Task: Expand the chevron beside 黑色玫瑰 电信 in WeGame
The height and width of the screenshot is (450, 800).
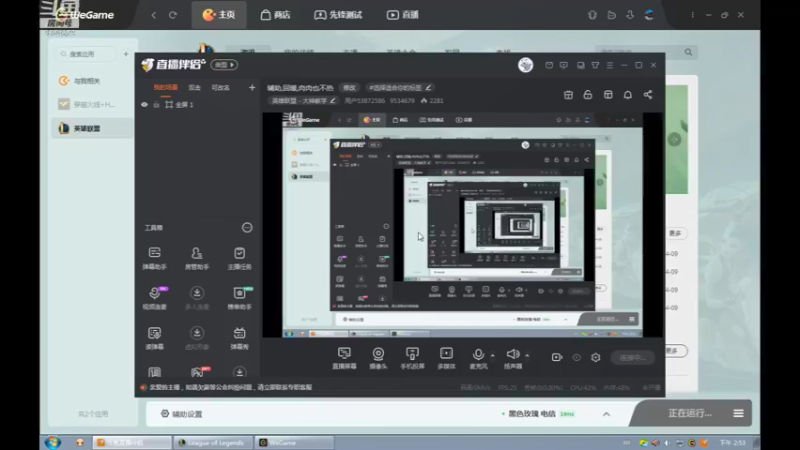Action: (606, 414)
